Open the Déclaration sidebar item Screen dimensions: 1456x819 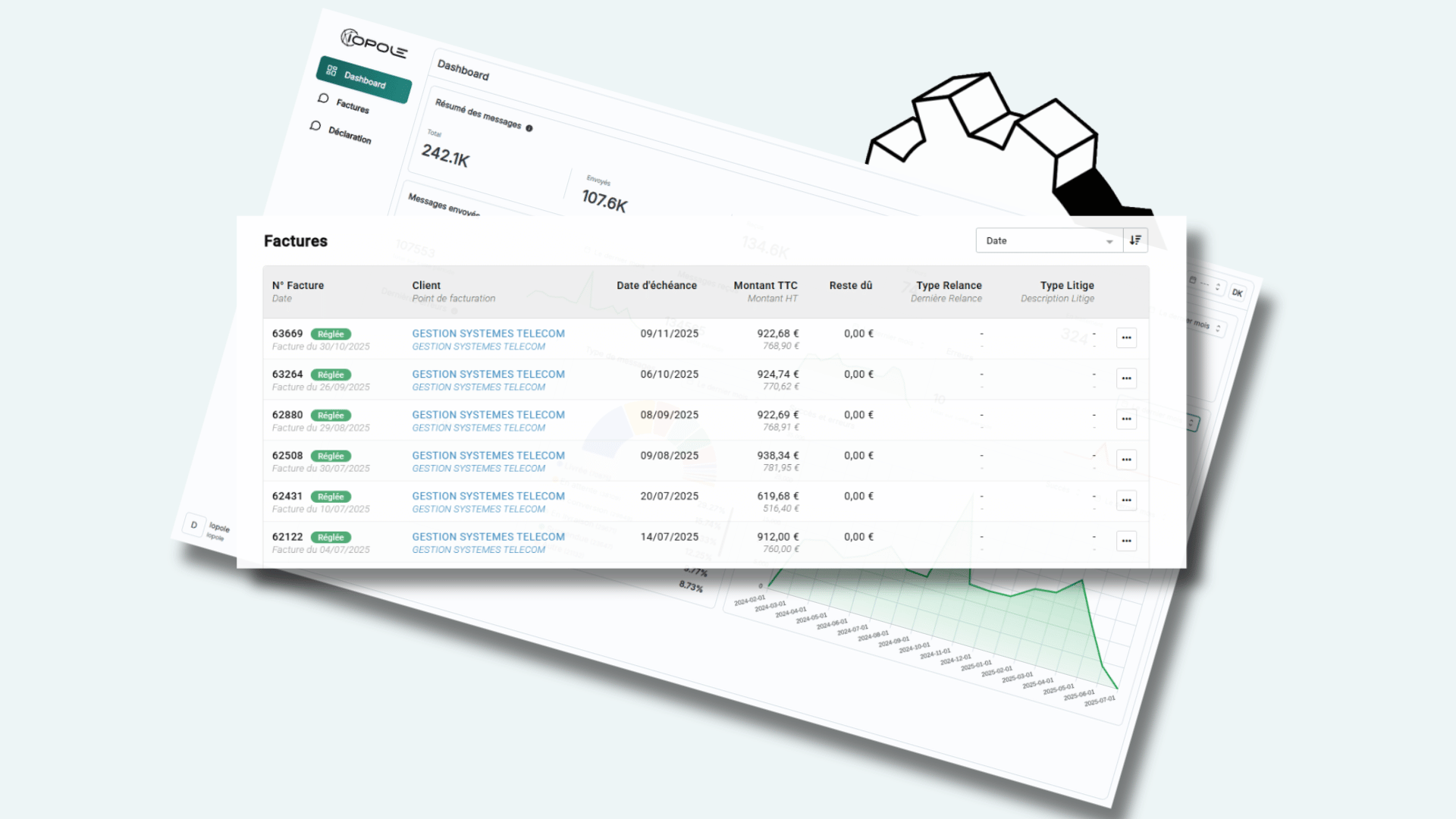click(349, 135)
